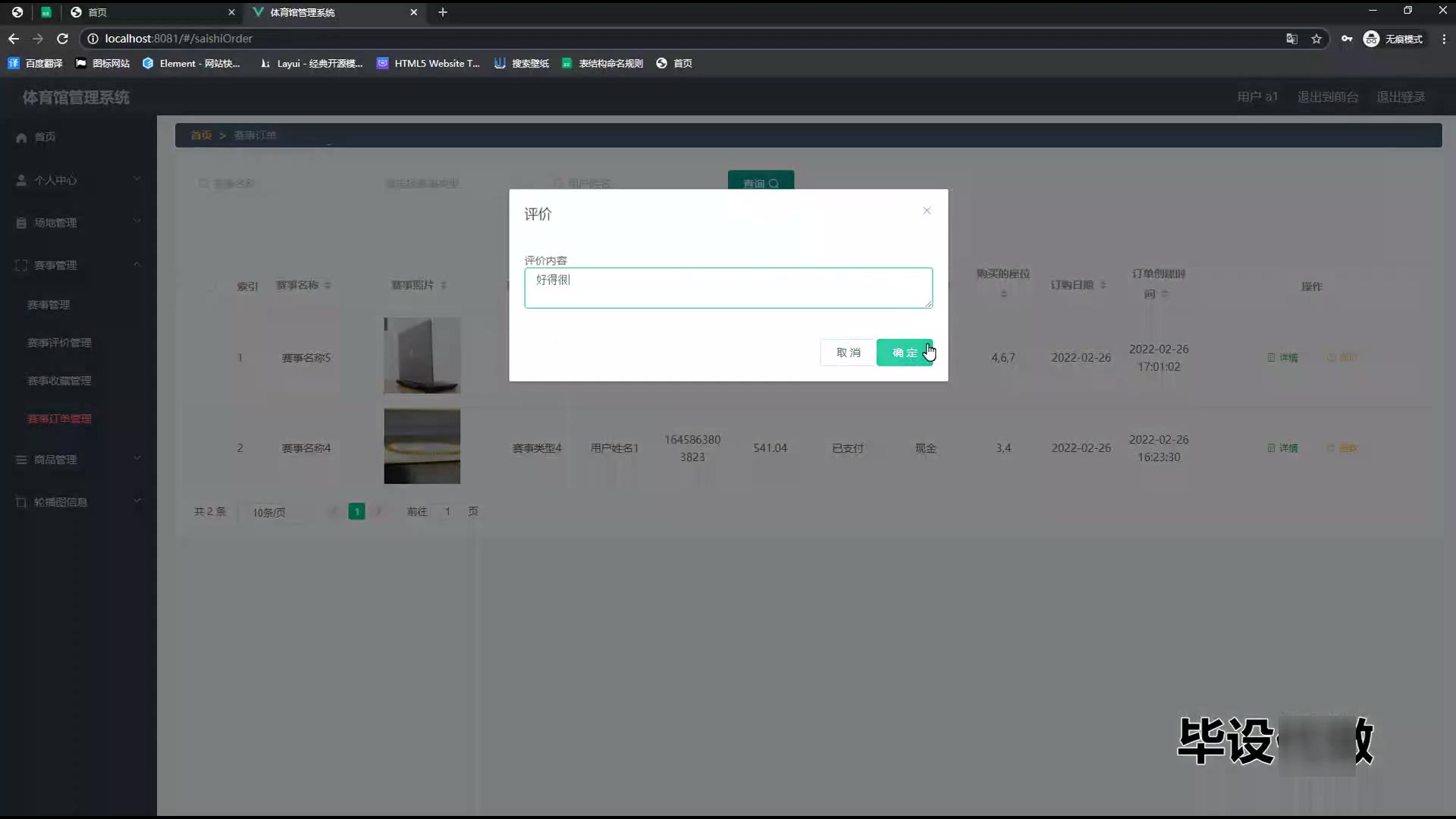Expand 个人中心 sidebar menu
The height and width of the screenshot is (819, 1456).
pos(78,180)
